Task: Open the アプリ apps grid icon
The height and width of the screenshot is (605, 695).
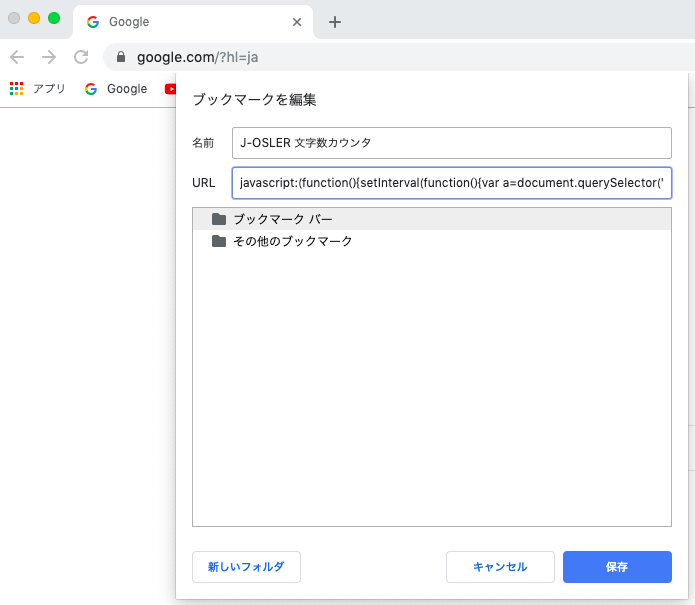Action: [x=16, y=89]
